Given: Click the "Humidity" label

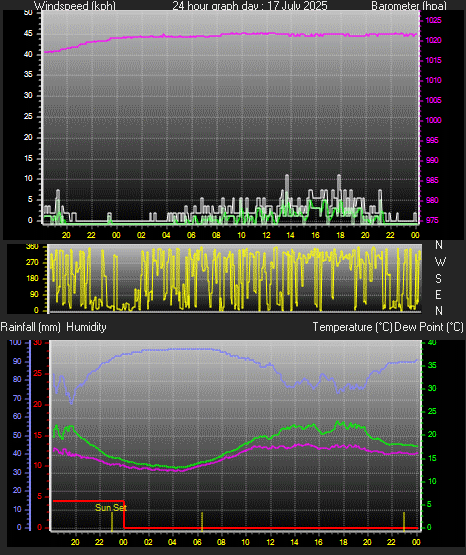Looking at the screenshot, I should tap(86, 327).
